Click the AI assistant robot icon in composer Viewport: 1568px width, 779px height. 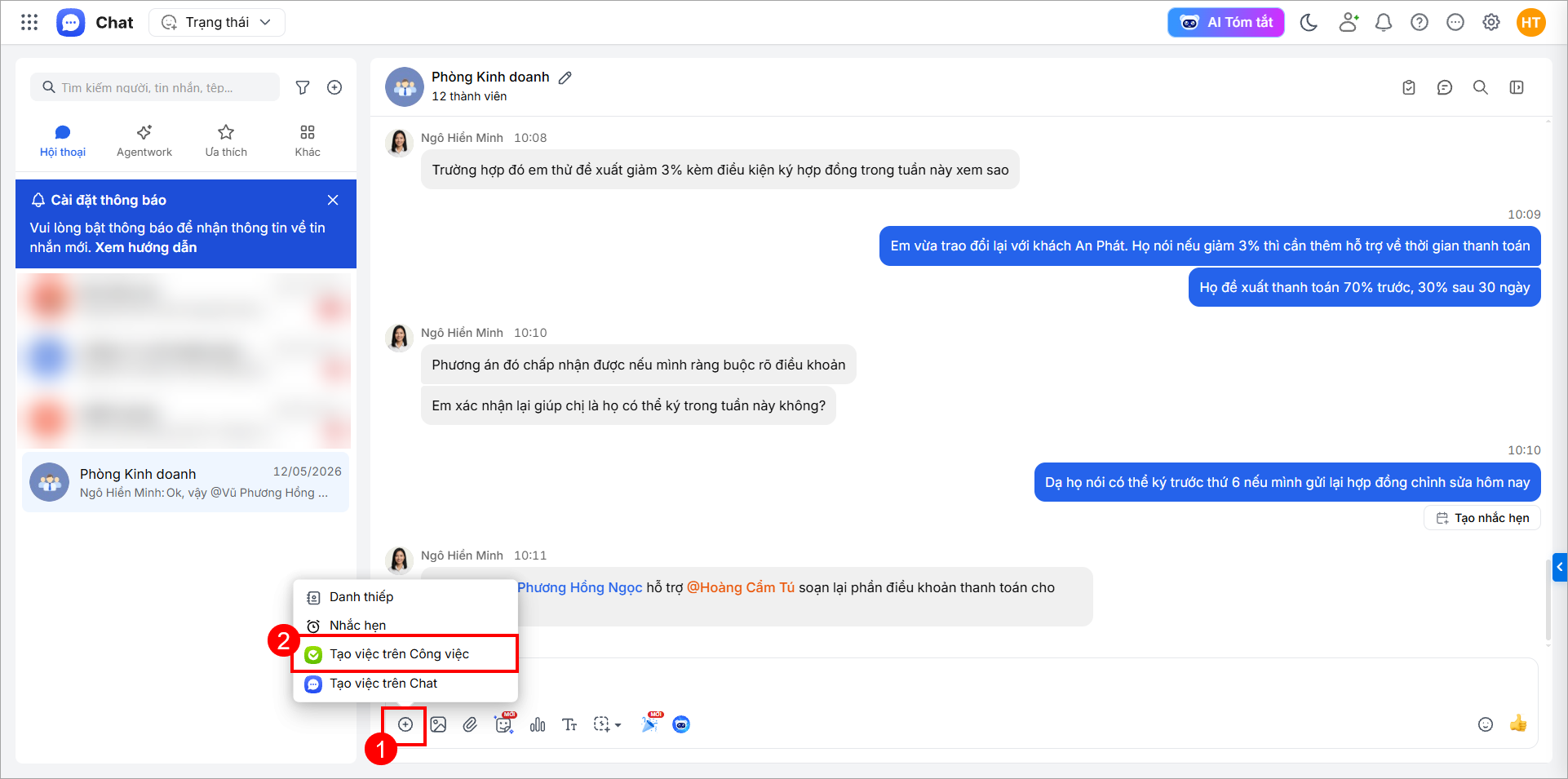click(x=681, y=724)
